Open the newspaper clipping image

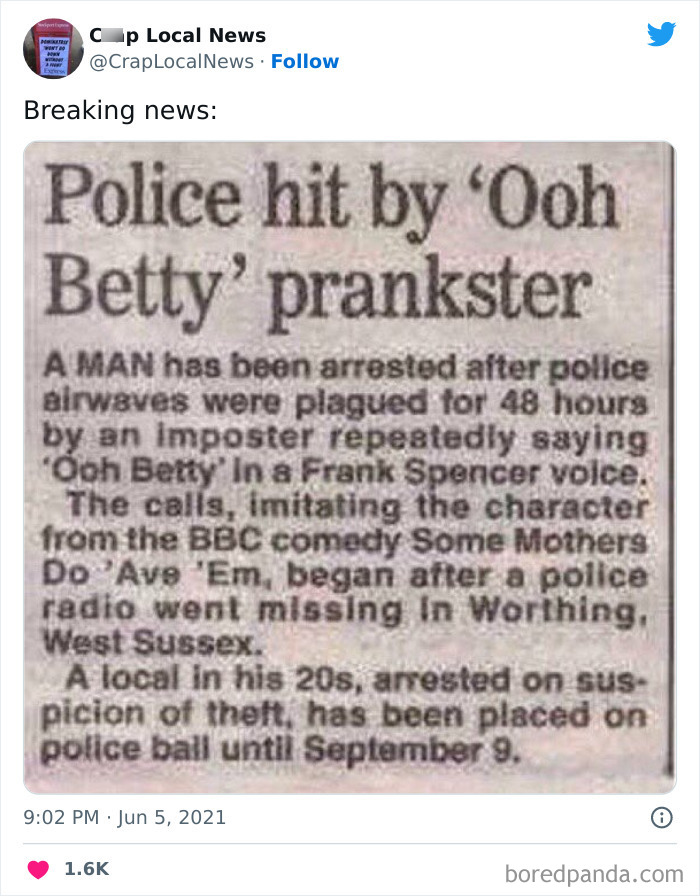point(350,465)
